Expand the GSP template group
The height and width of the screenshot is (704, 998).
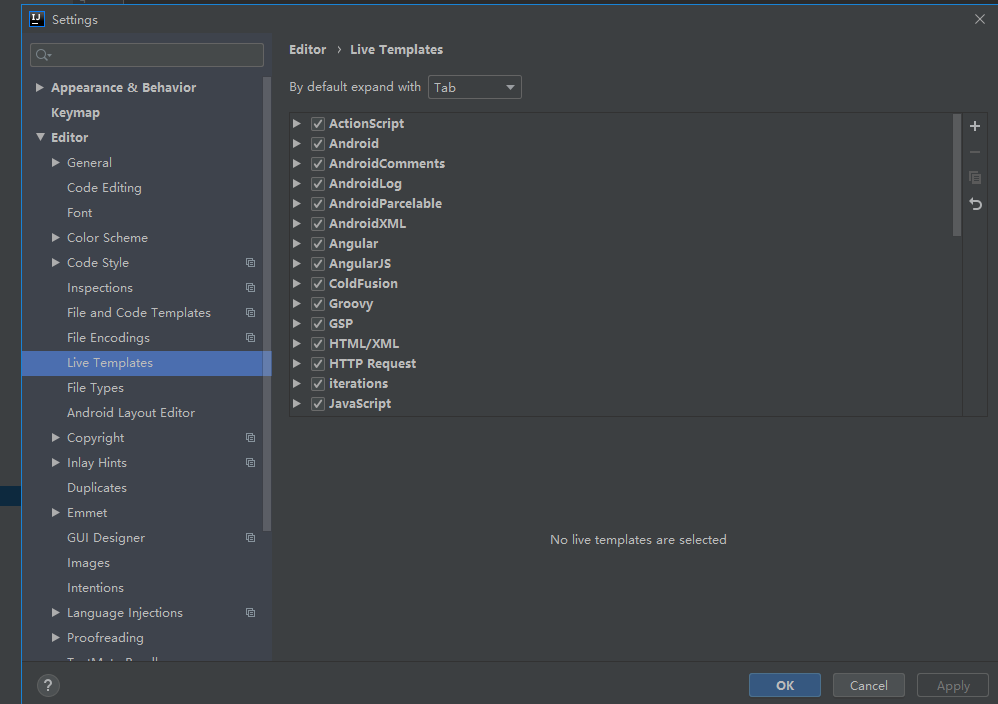[297, 323]
